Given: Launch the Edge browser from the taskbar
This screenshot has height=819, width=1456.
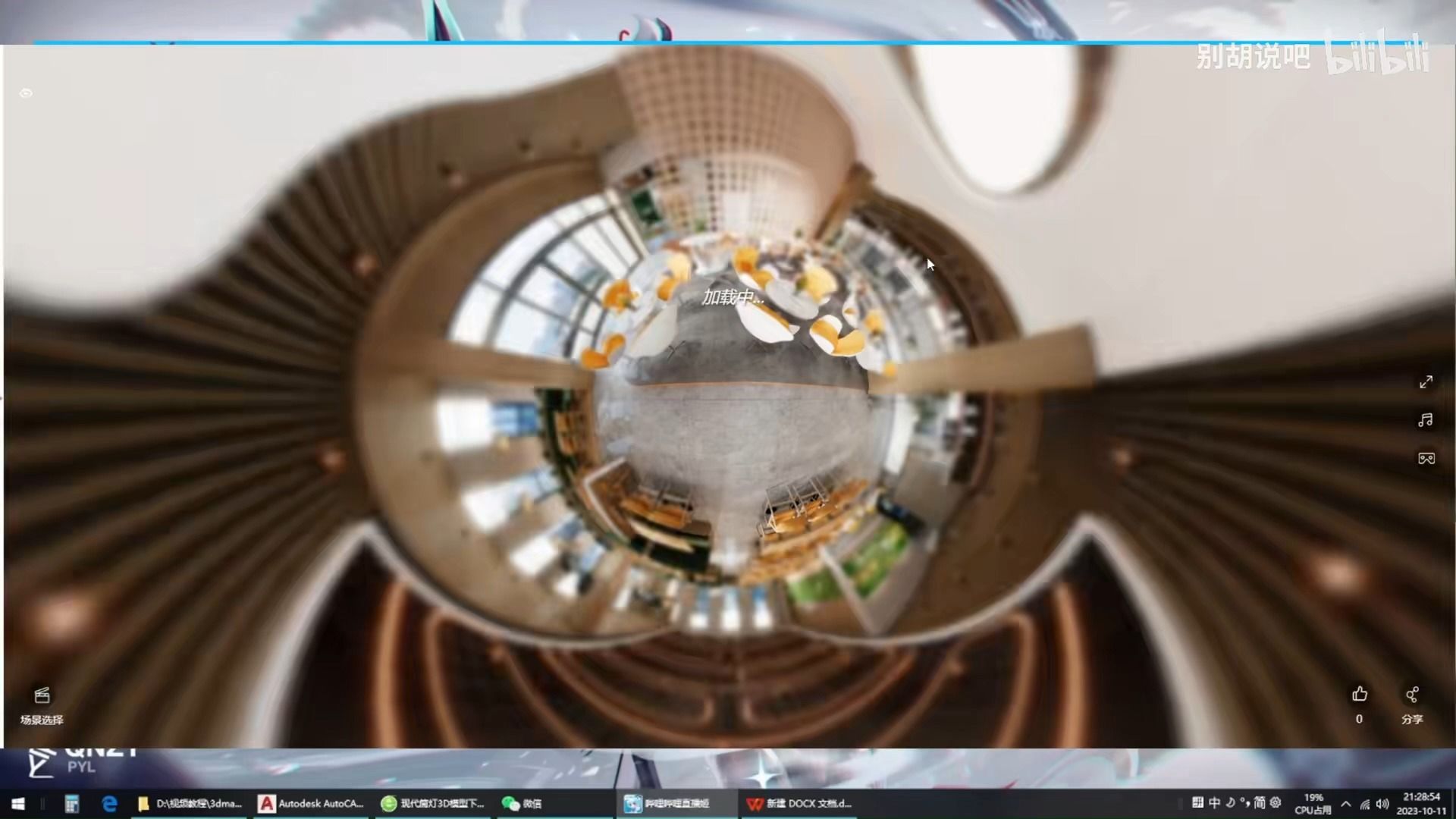Looking at the screenshot, I should 109,804.
